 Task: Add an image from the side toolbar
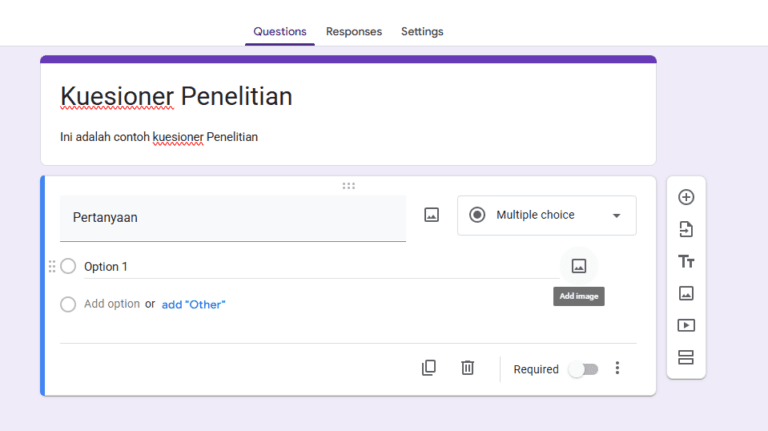(x=686, y=293)
